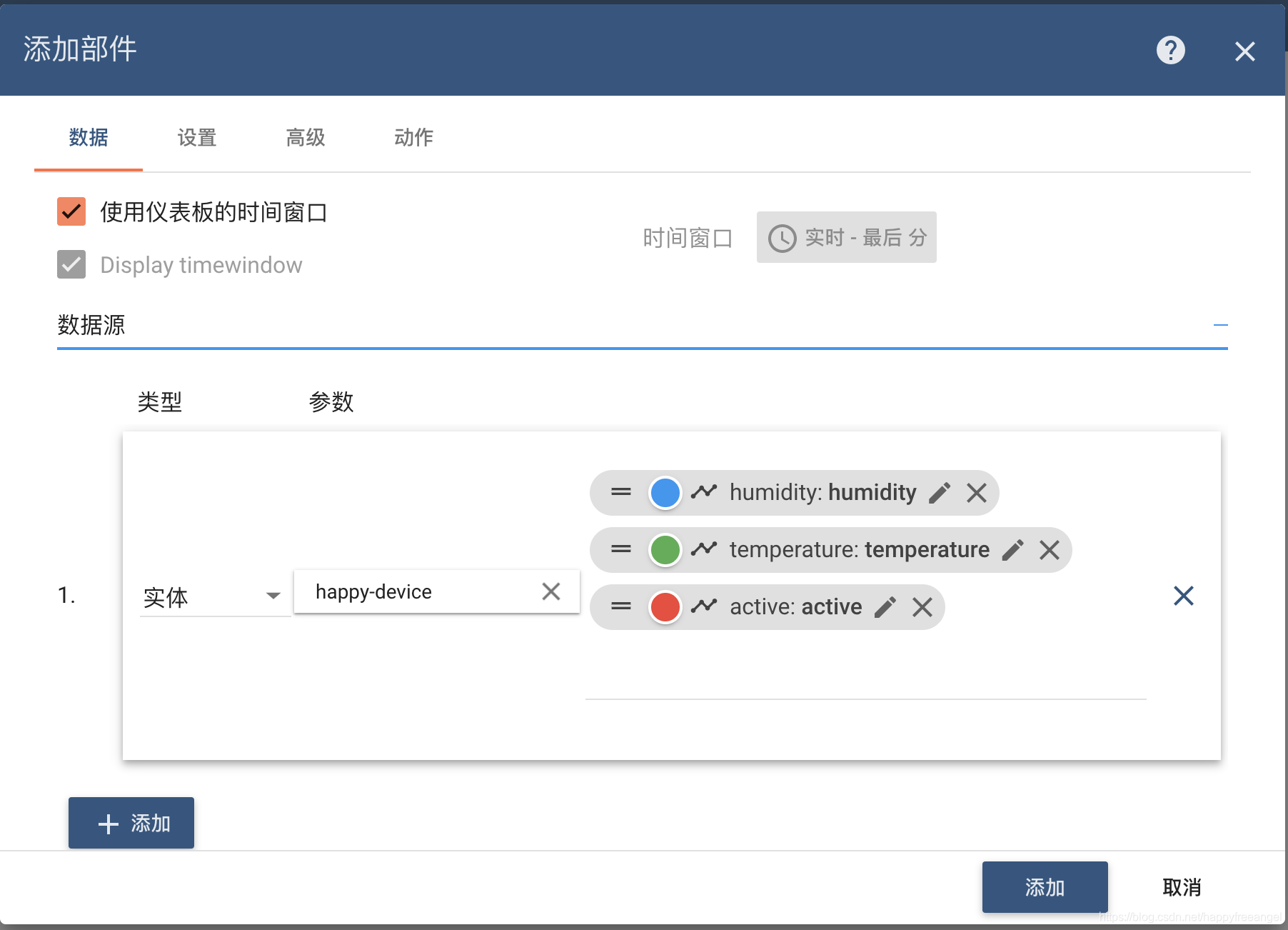Cancel the dialog with 取消

1182,886
